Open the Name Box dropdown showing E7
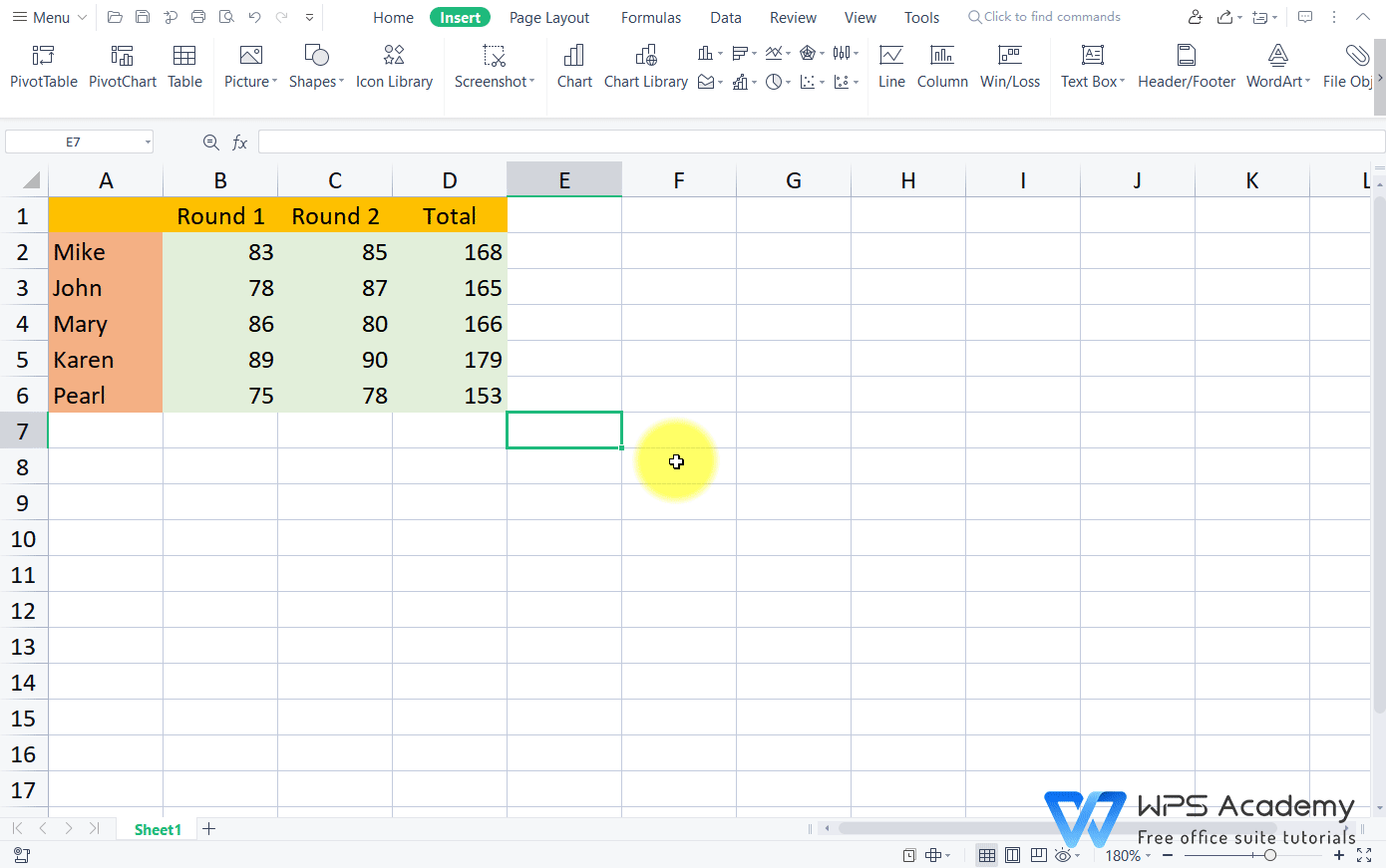Viewport: 1386px width, 868px height. [x=148, y=142]
